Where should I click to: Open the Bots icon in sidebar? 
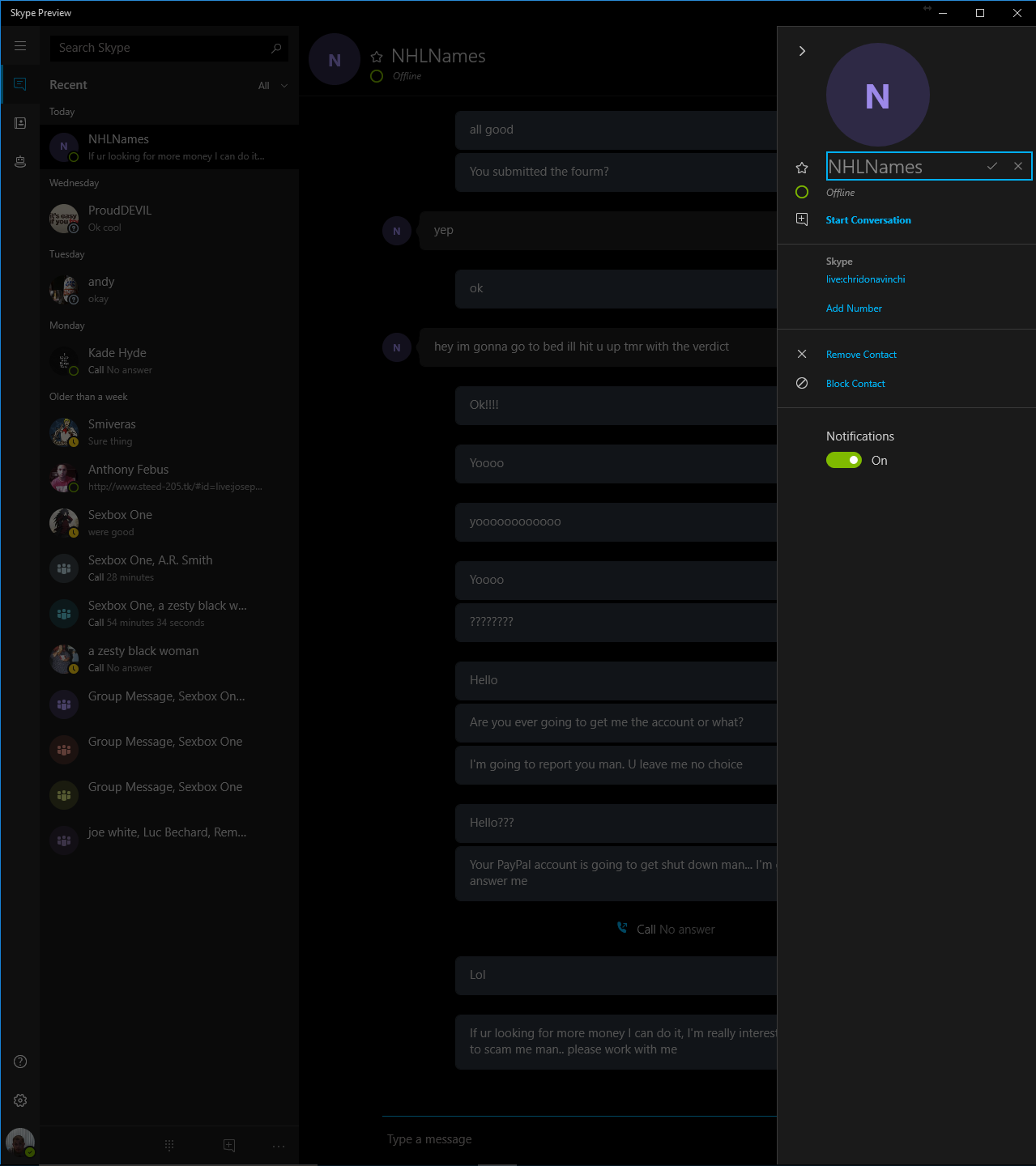point(20,162)
